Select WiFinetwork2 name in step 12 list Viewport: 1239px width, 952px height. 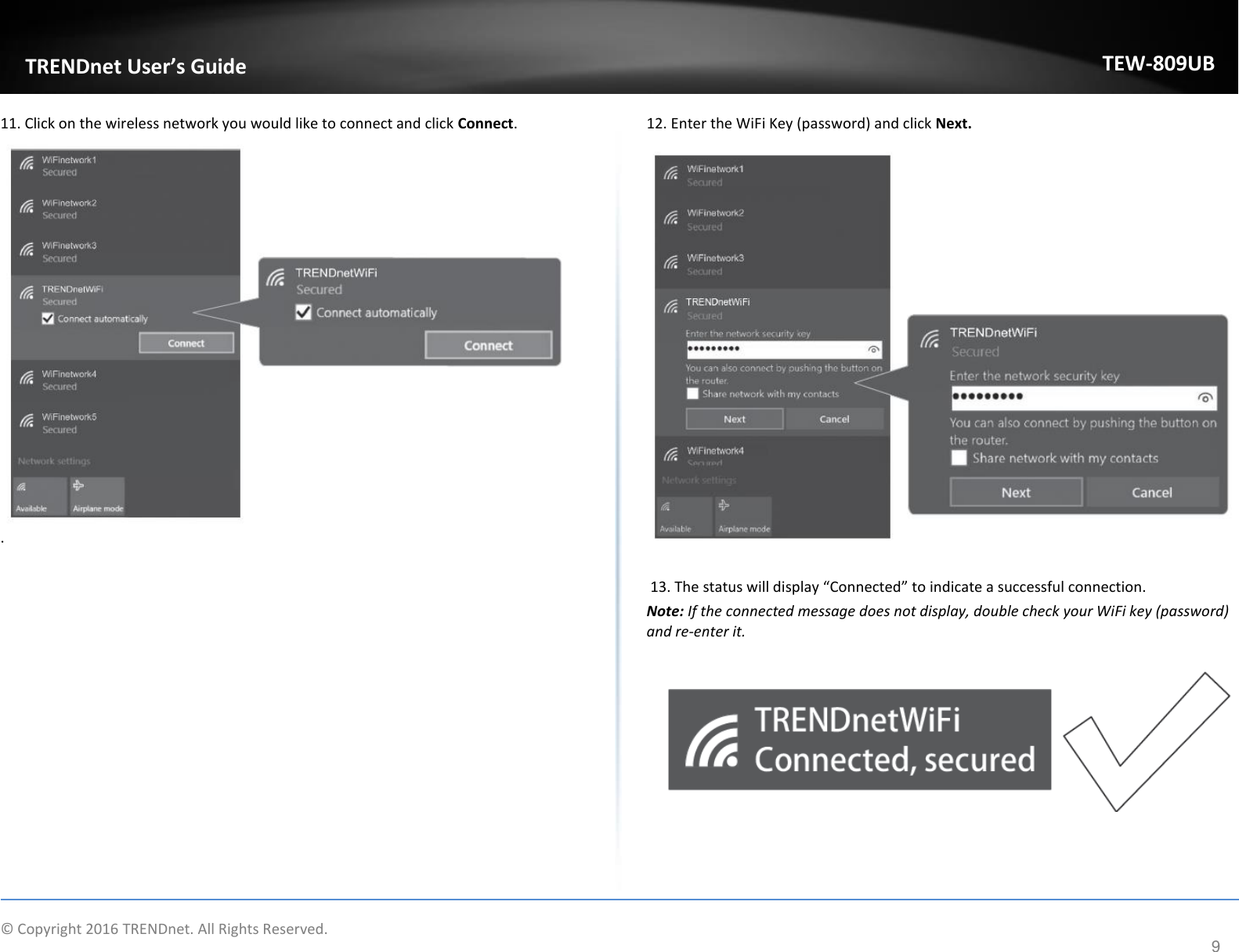(x=715, y=213)
